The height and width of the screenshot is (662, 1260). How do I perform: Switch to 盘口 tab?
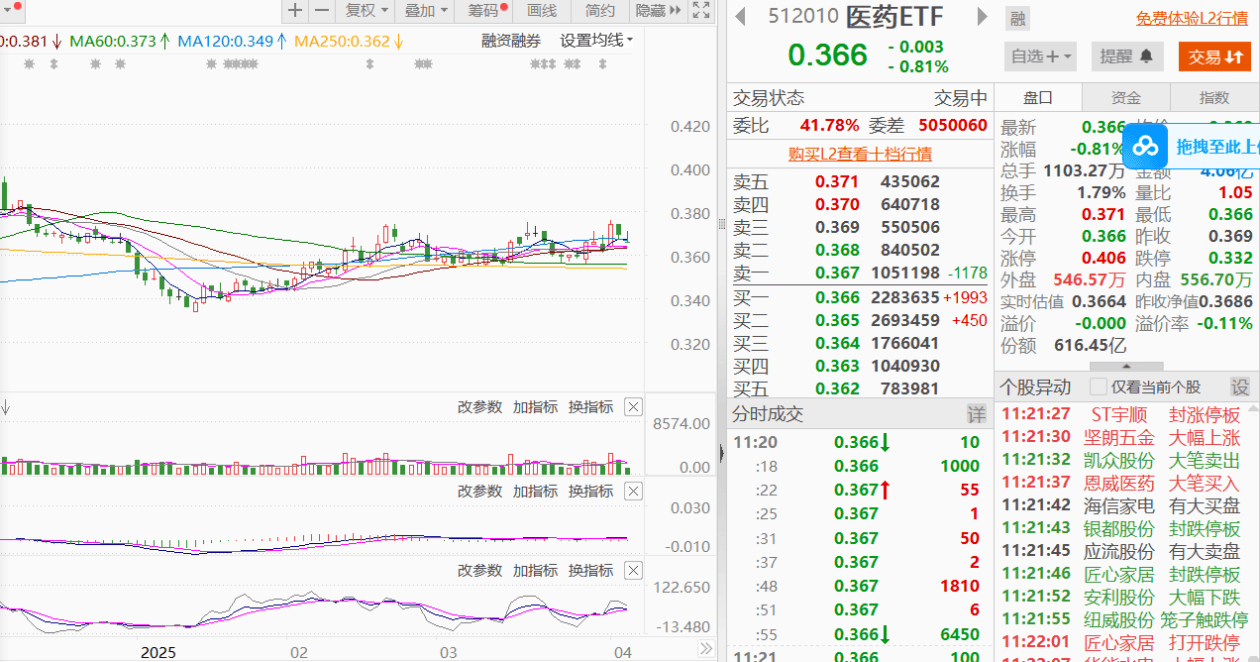click(x=1038, y=97)
